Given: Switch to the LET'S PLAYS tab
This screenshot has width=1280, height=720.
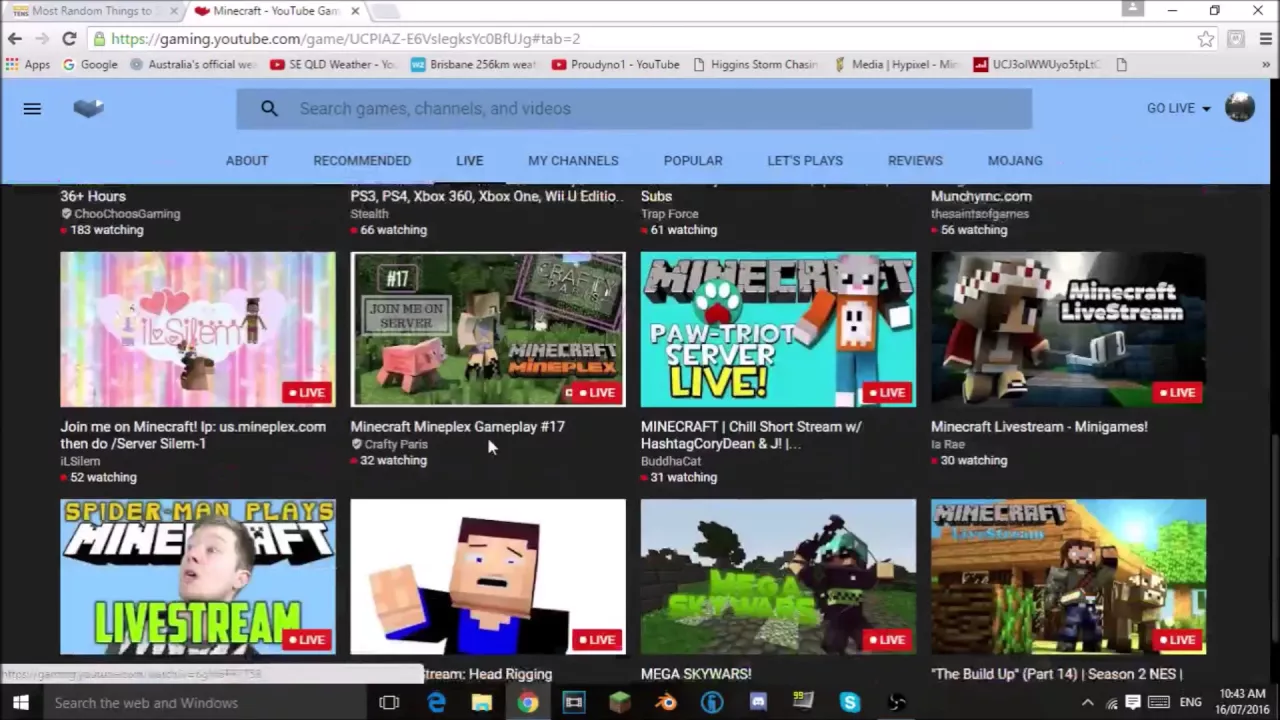Looking at the screenshot, I should (805, 160).
